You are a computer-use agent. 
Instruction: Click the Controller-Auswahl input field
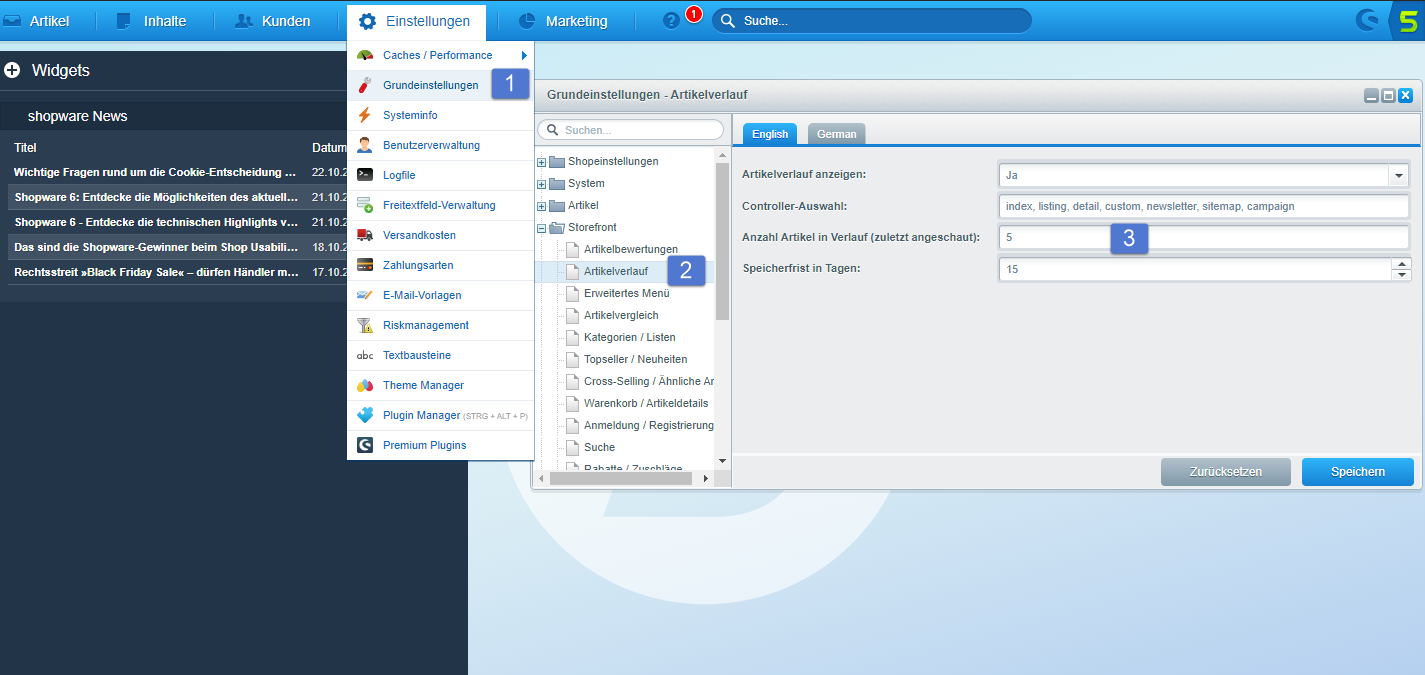(x=1204, y=206)
